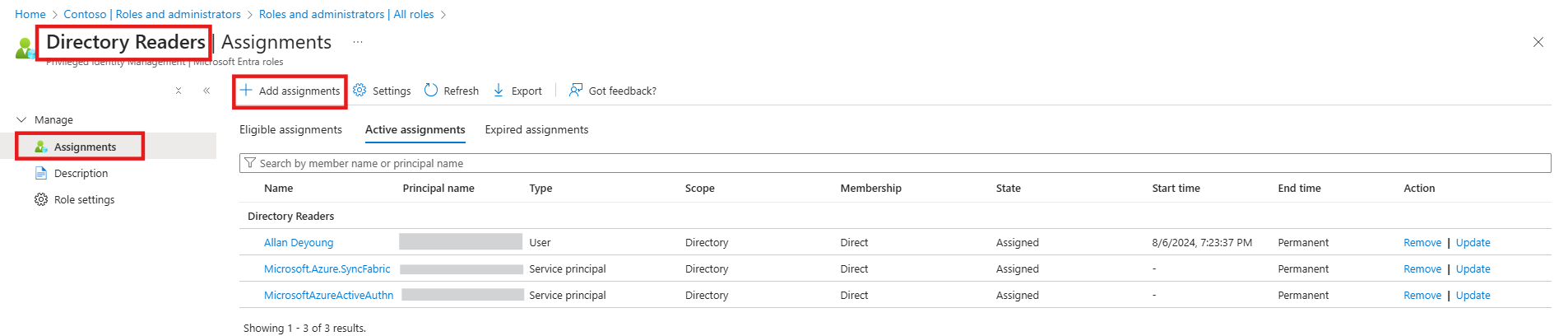
Task: Close the Directory Readers blade
Action: (1538, 42)
